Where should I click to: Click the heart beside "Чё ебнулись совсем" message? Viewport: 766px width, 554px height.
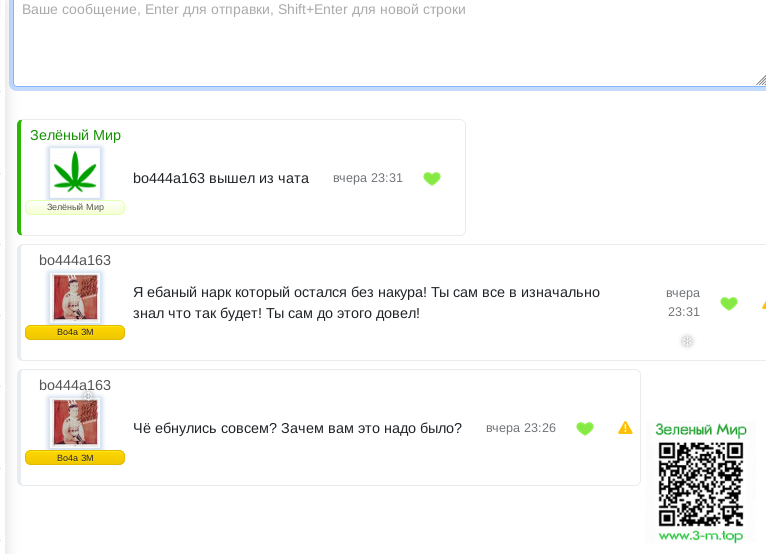click(585, 429)
